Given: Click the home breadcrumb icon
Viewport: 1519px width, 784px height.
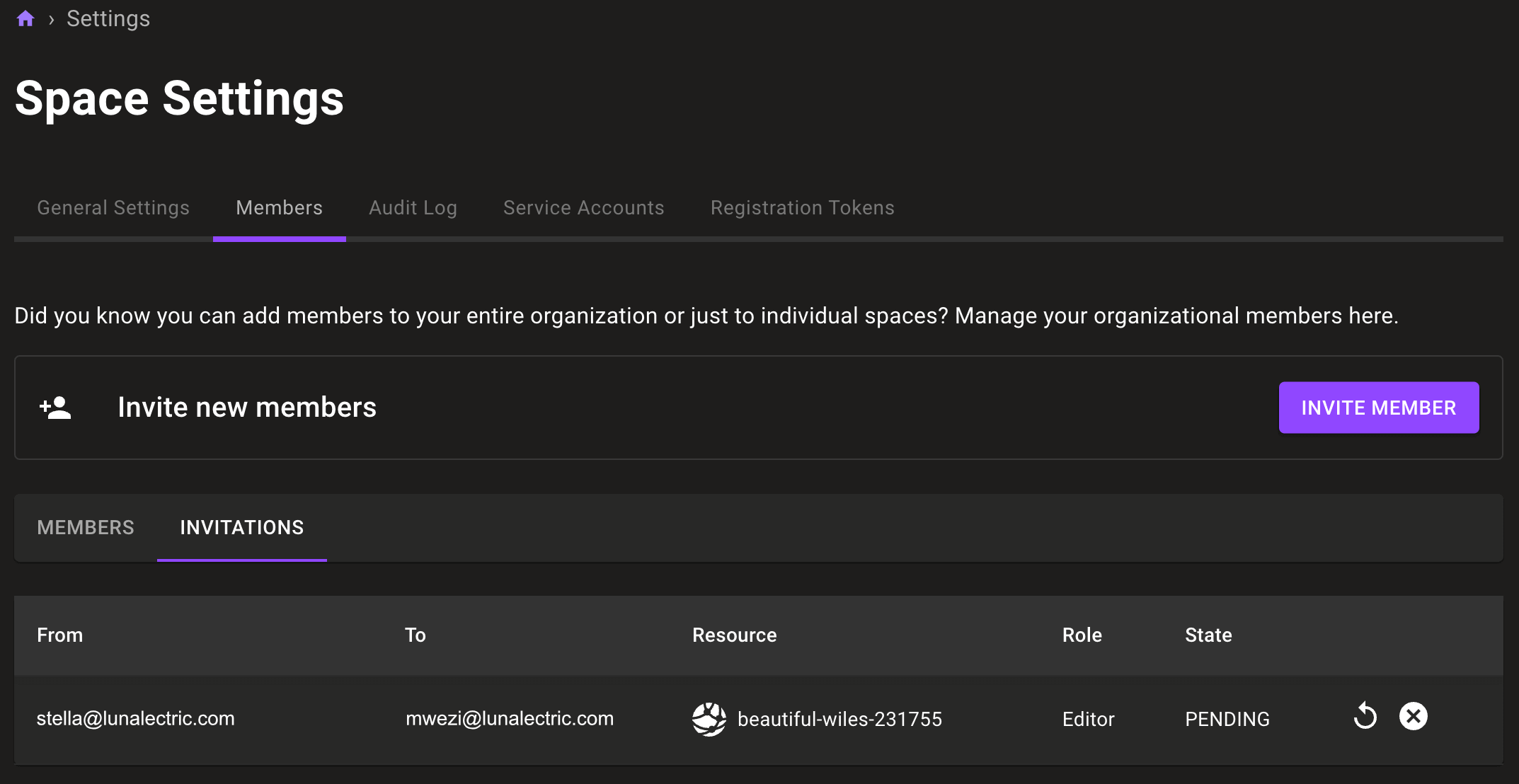Looking at the screenshot, I should click(x=25, y=18).
